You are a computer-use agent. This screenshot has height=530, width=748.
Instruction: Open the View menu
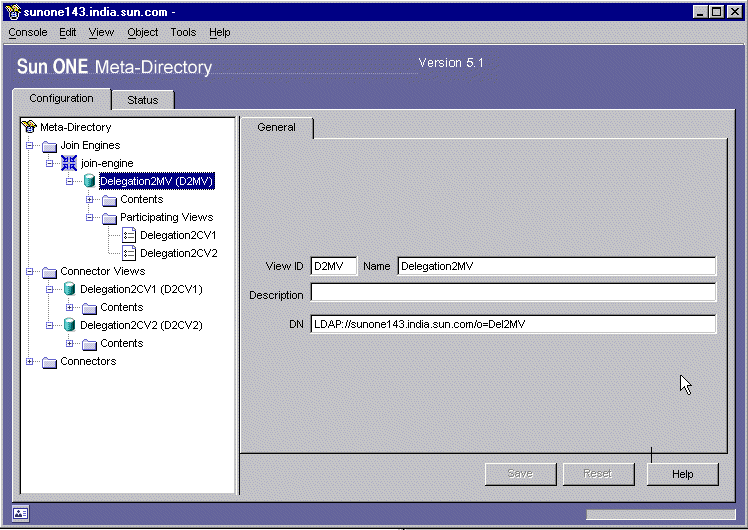pos(101,32)
